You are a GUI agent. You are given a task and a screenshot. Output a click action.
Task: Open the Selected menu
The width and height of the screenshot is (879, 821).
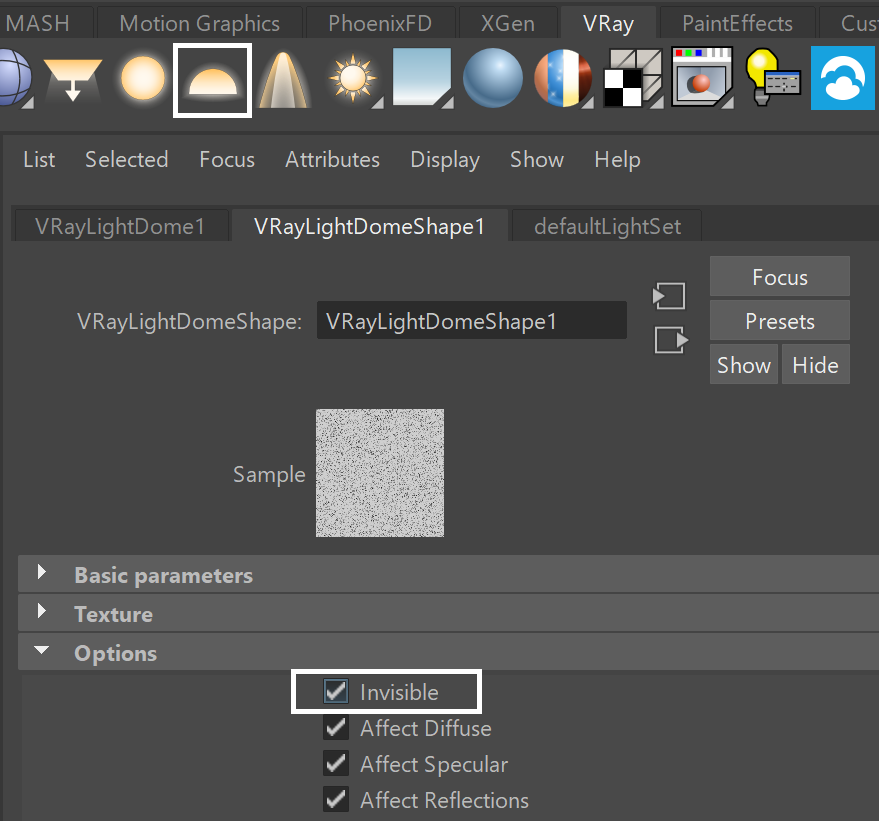point(127,160)
